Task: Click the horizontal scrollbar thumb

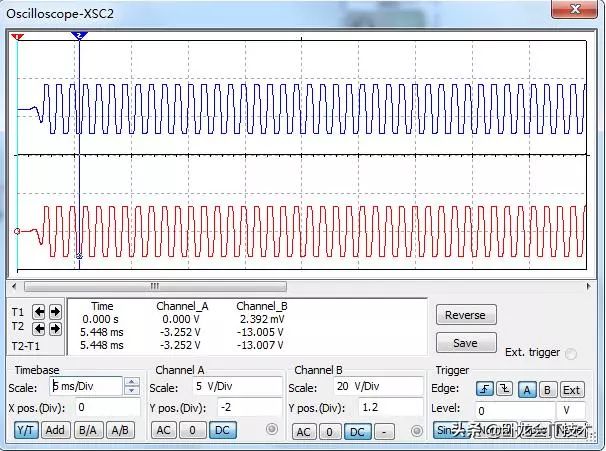Action: pyautogui.click(x=155, y=286)
